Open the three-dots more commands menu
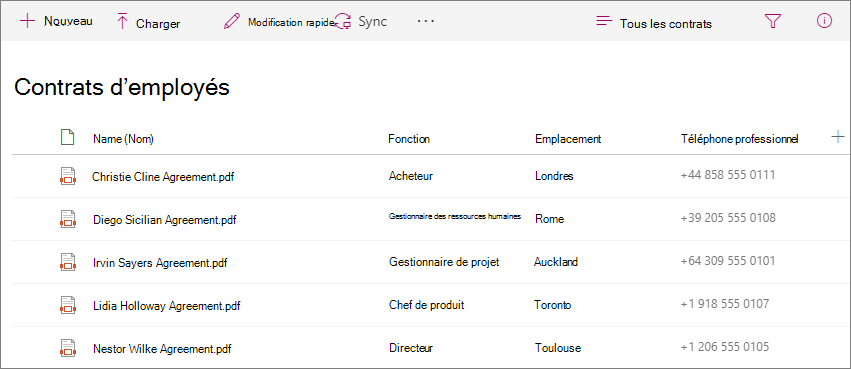Screen dimensions: 851x369 (426, 21)
